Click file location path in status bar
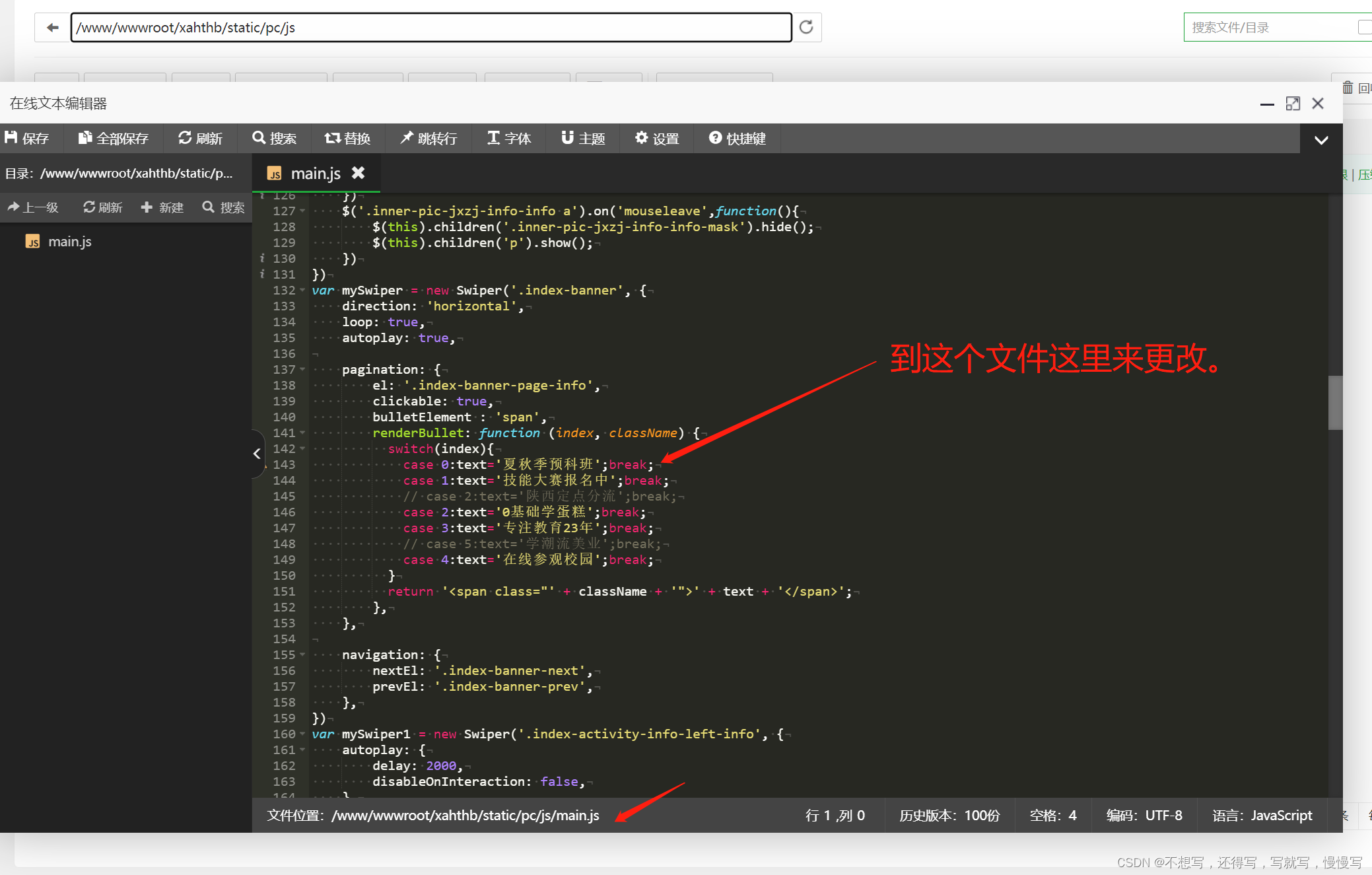 433,816
